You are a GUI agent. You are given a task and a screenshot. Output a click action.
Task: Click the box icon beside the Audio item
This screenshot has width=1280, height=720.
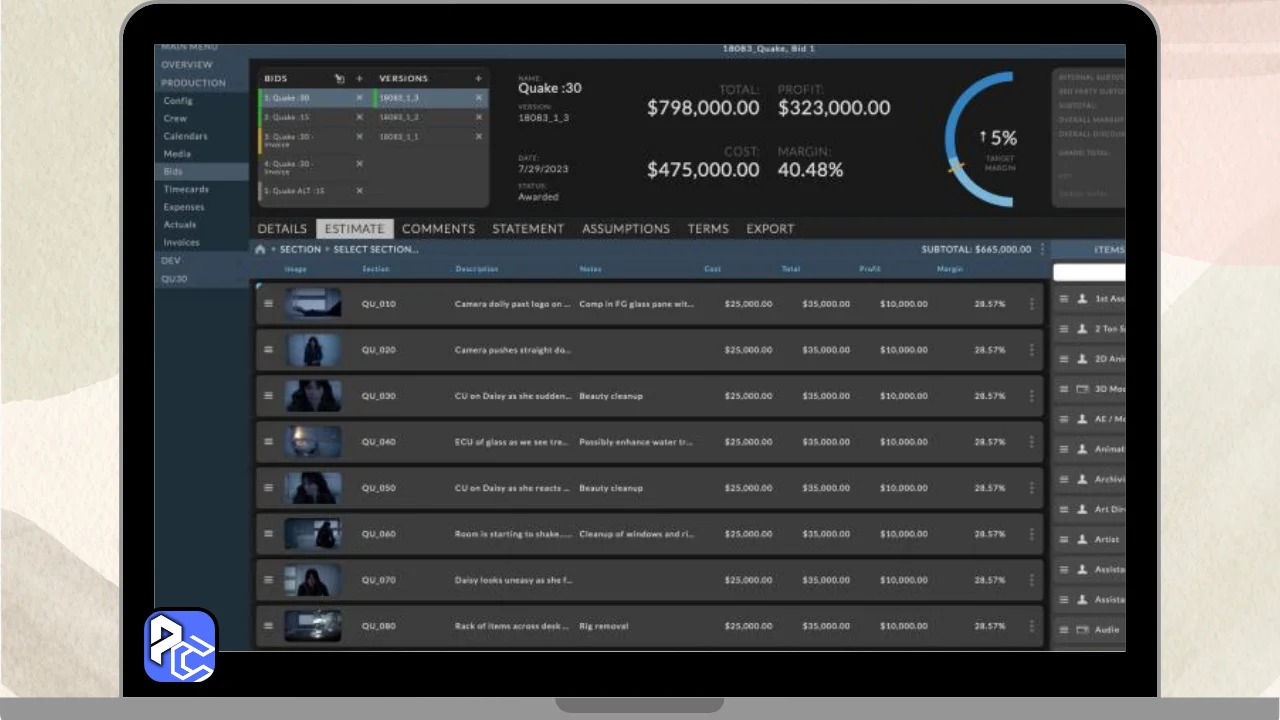1082,630
